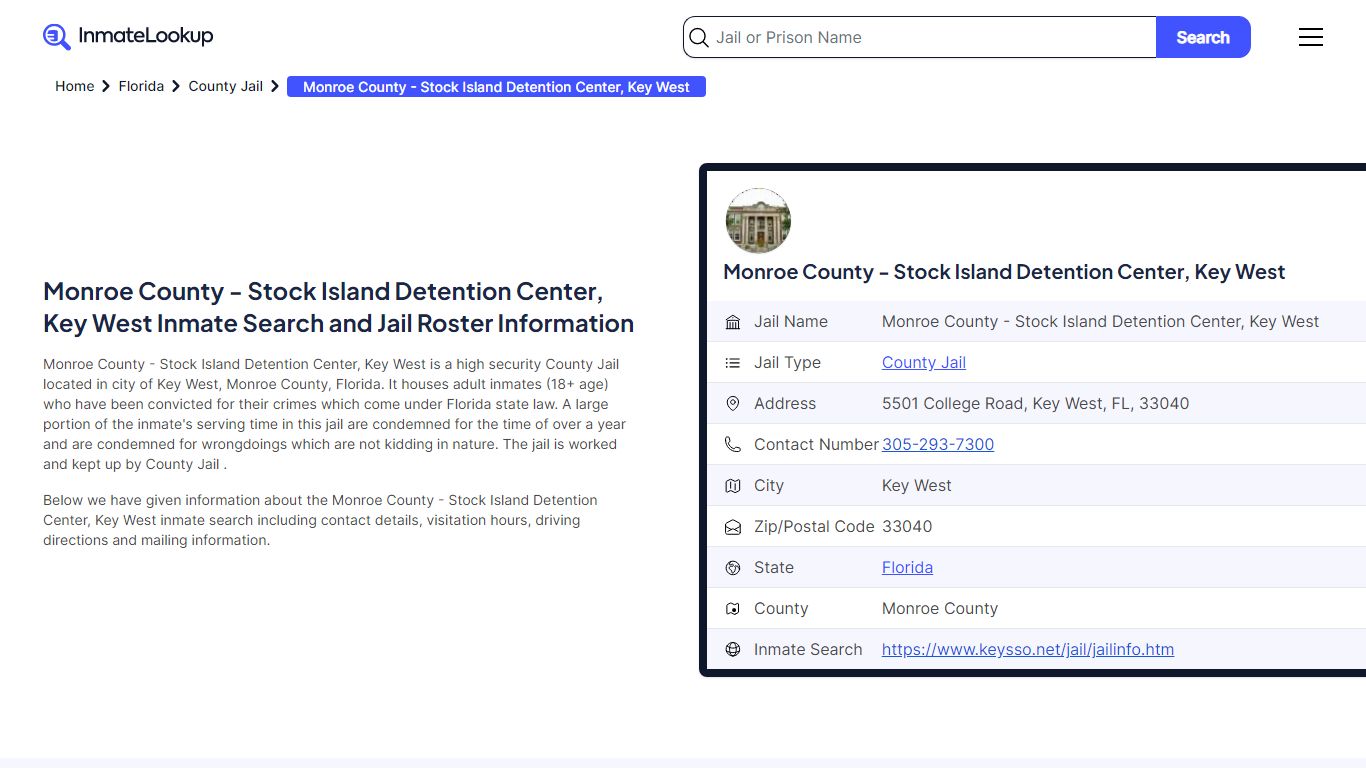Image resolution: width=1366 pixels, height=768 pixels.
Task: Click the paragraph describing high security County Jail
Action: pos(336,414)
